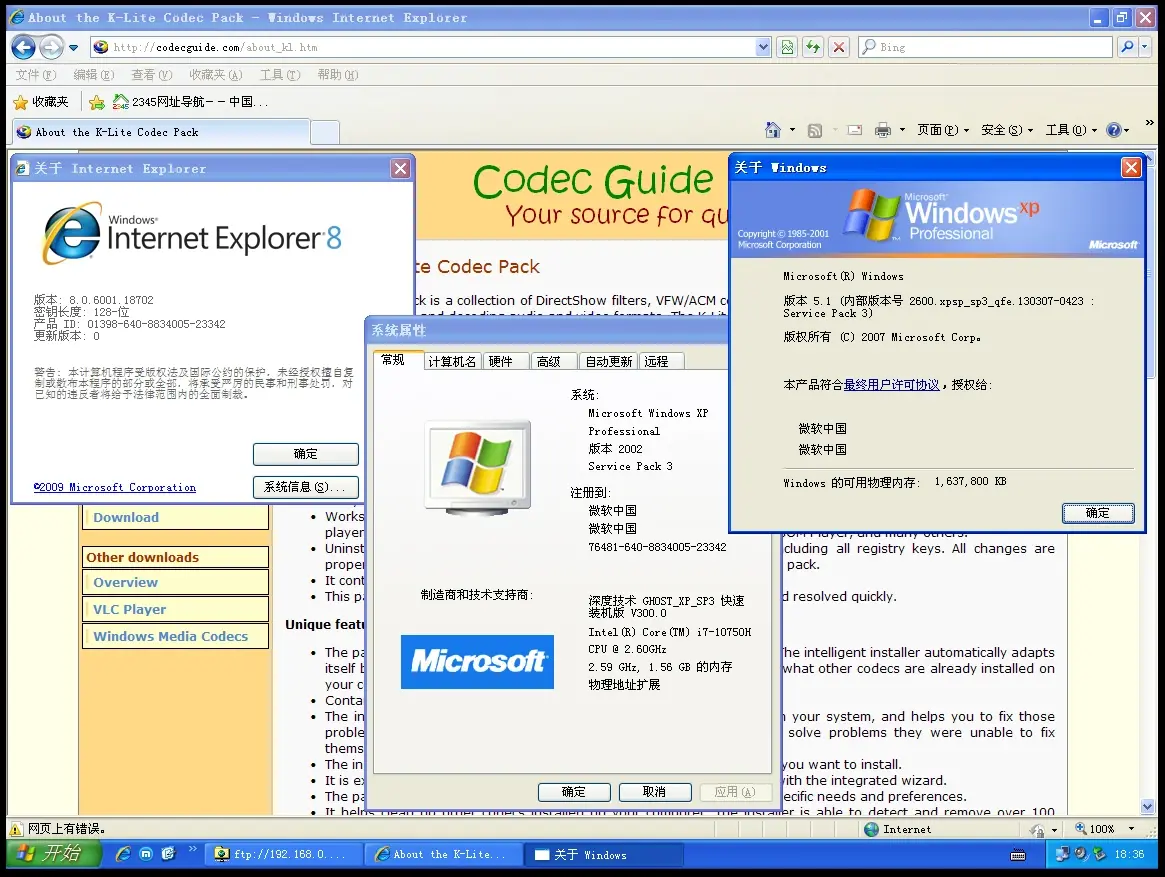Screen dimensions: 1165x877
Task: Click 确定 in the 关于 Windows dialog
Action: point(1098,513)
